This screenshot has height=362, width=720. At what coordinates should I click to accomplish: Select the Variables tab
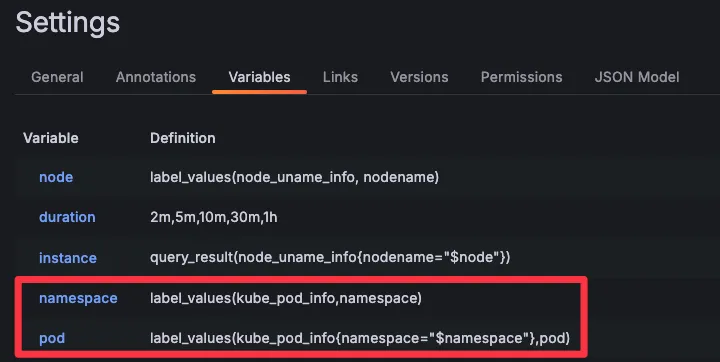tap(259, 77)
